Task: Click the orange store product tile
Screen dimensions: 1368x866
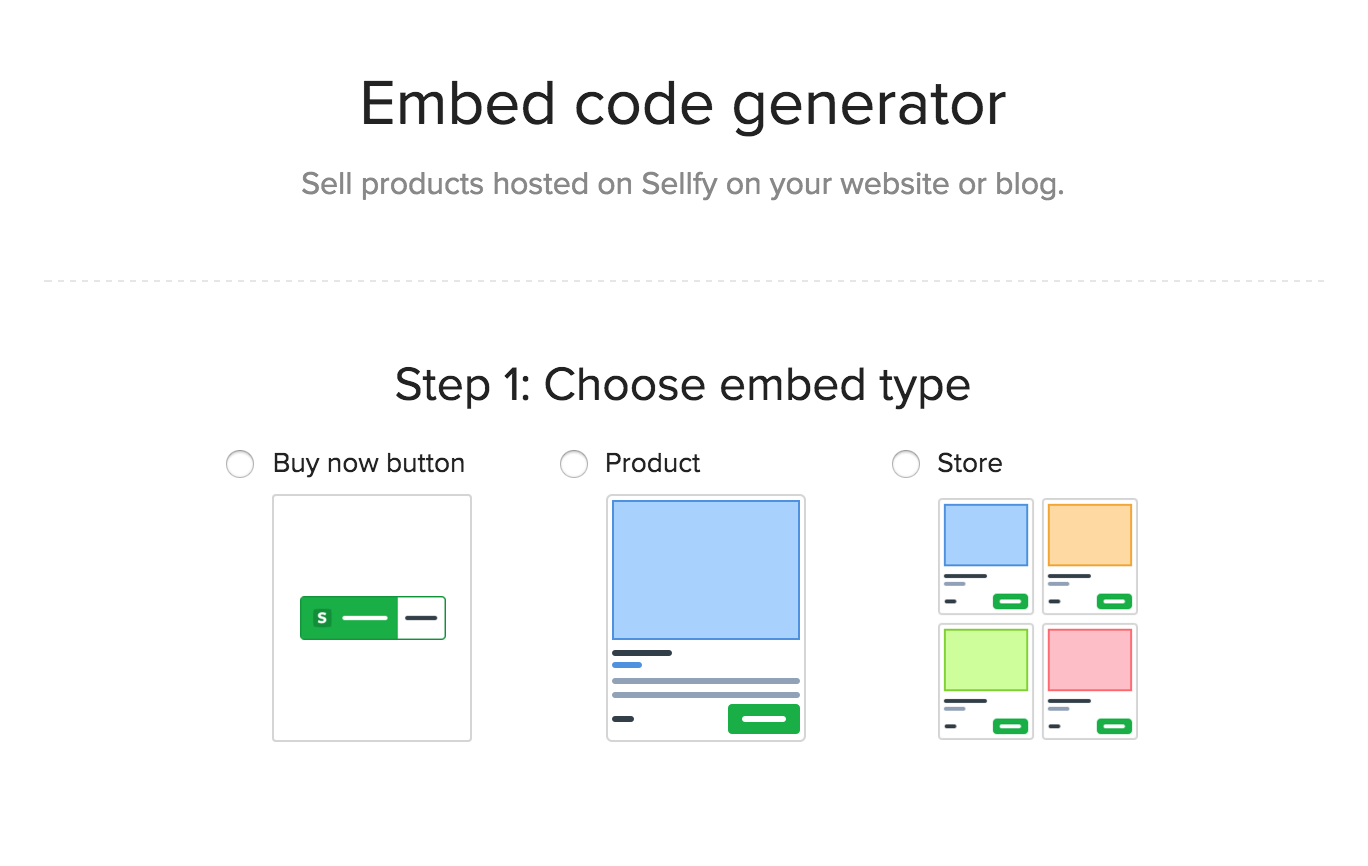Action: tap(1090, 557)
